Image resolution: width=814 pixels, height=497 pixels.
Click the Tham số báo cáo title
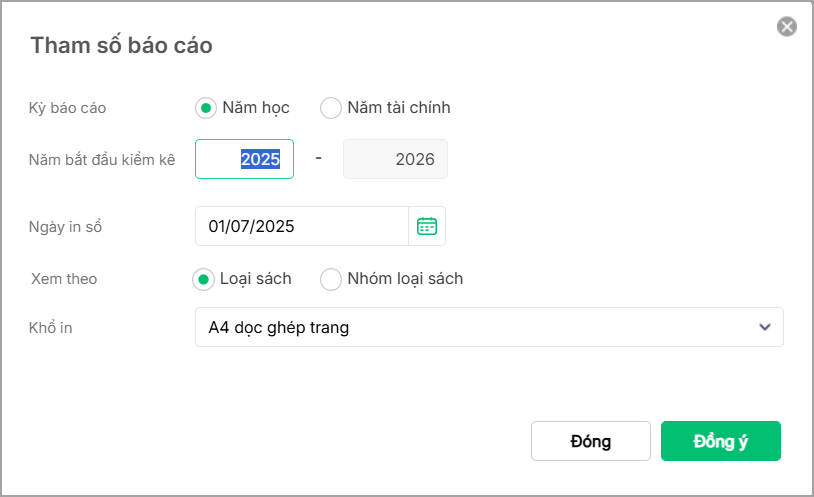[121, 45]
